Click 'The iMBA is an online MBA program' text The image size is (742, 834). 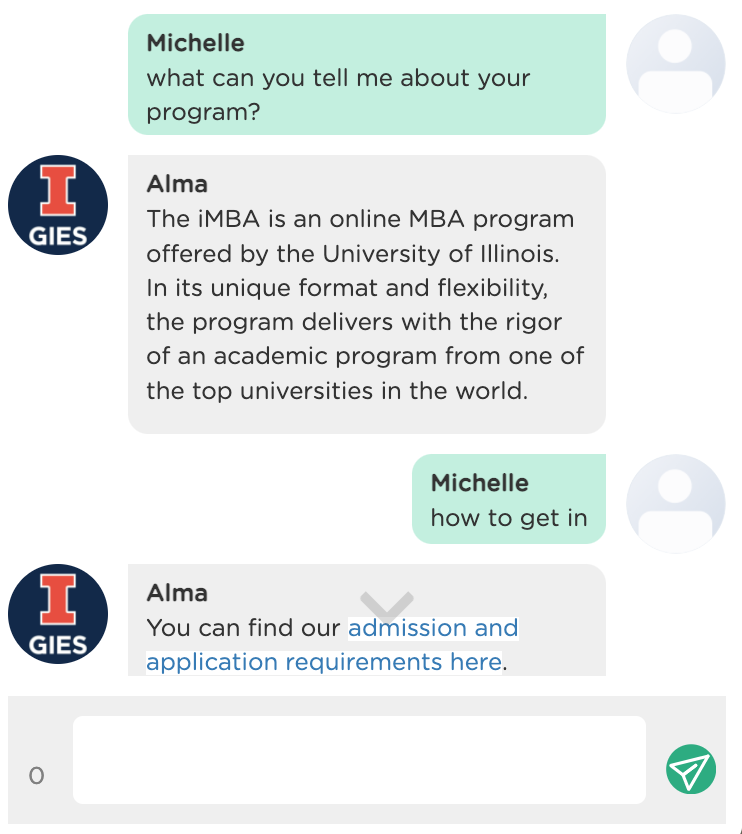coord(360,220)
